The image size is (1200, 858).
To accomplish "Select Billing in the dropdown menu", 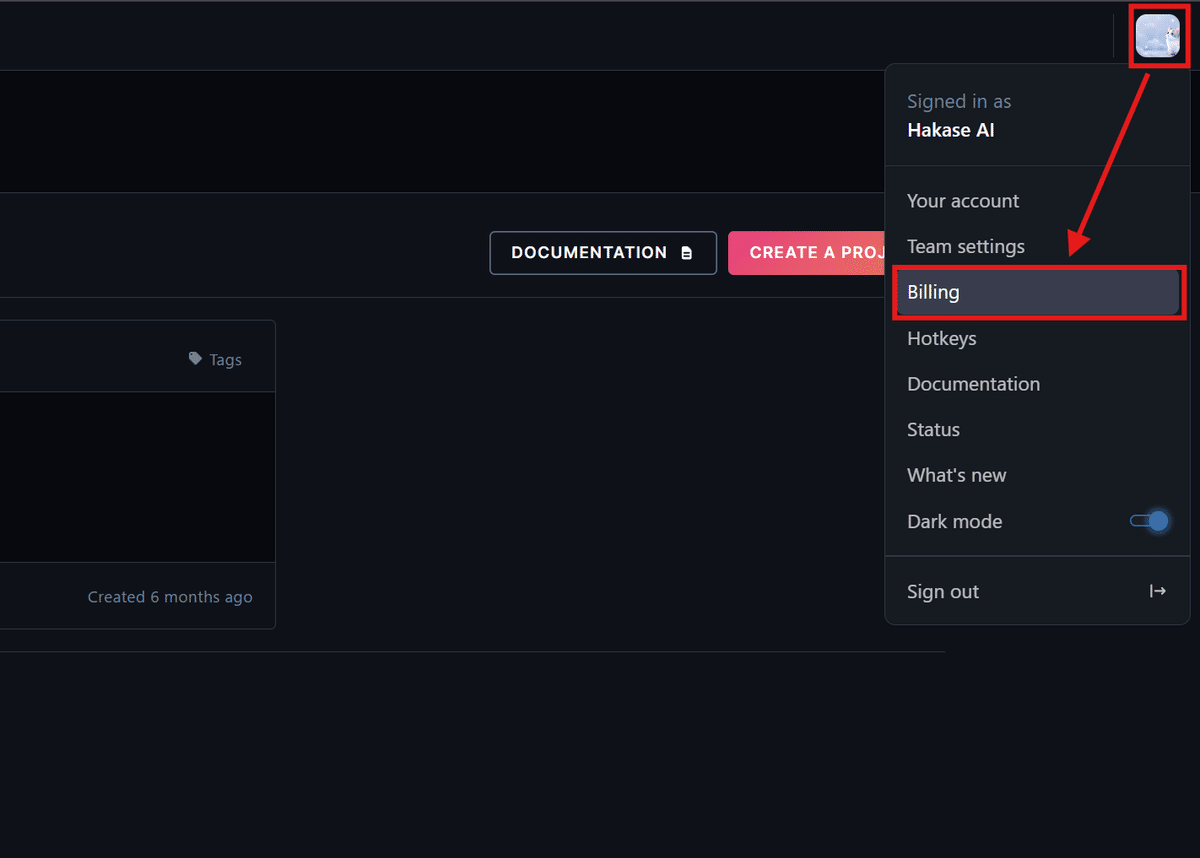I will coord(1037,292).
